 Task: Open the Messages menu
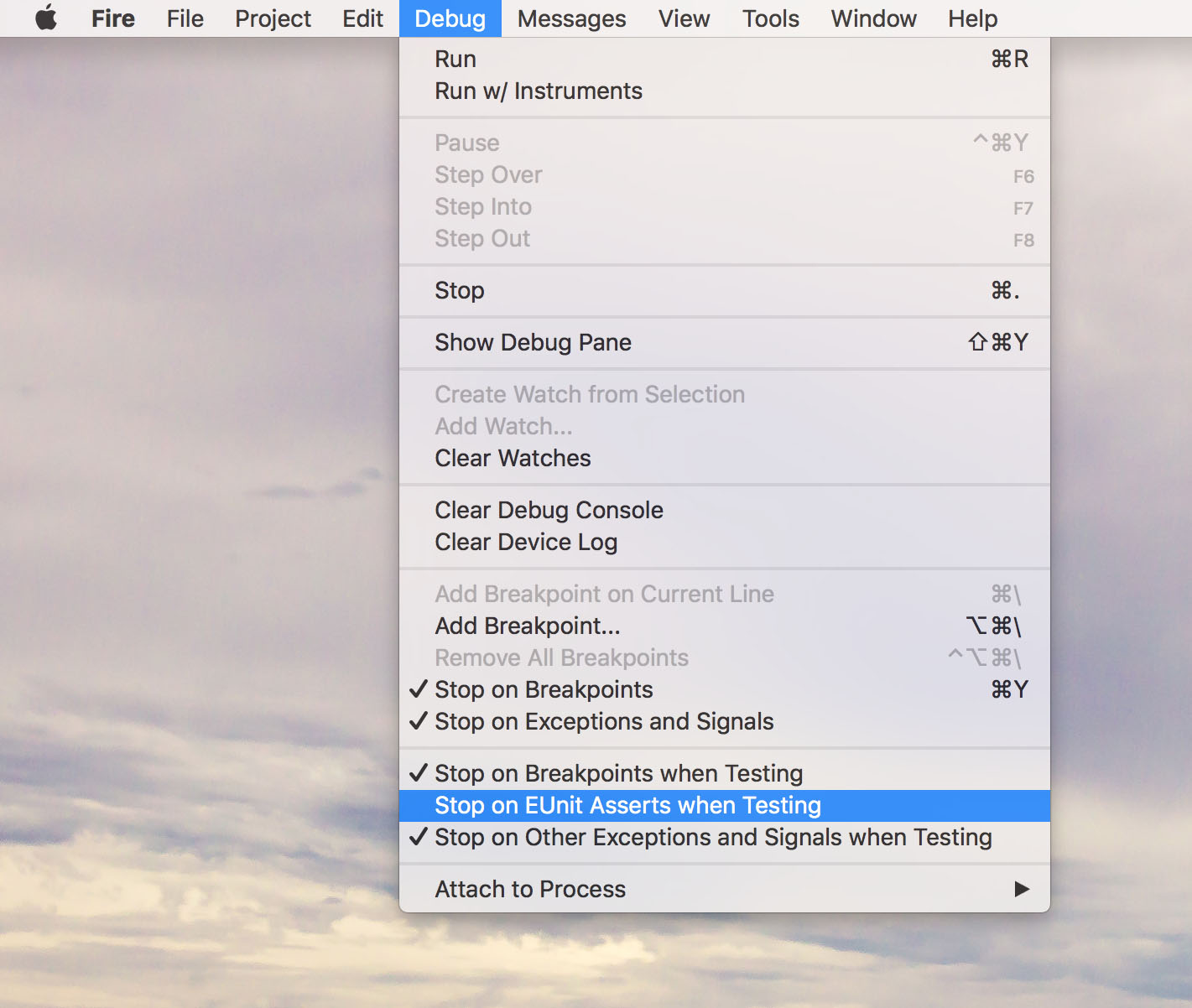coord(572,18)
